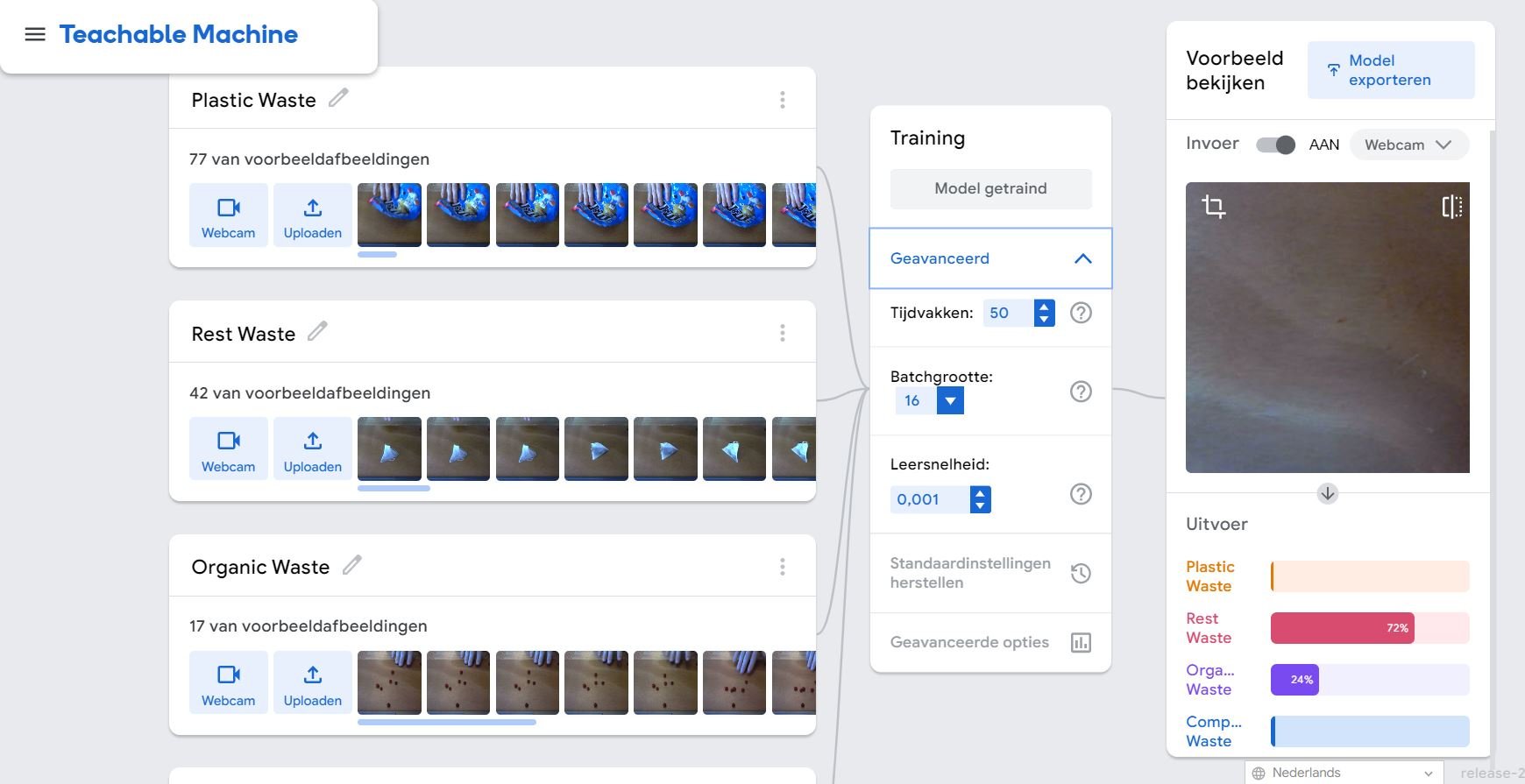The image size is (1525, 784).
Task: Show help for Leersnelheid setting
Action: 1082,494
